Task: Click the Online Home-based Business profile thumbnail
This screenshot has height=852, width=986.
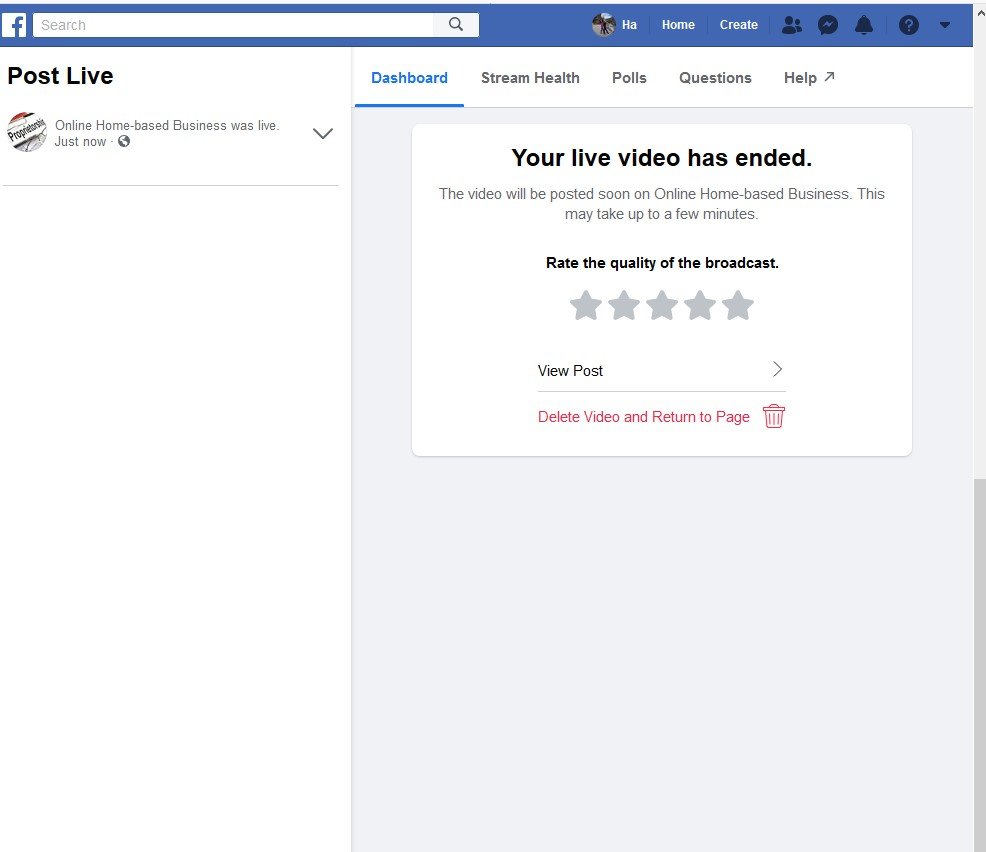Action: [27, 132]
